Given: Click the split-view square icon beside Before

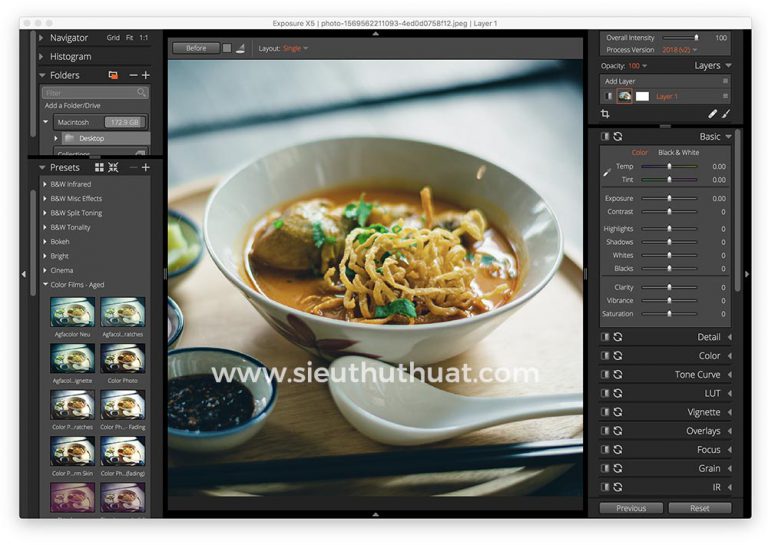Looking at the screenshot, I should (x=227, y=48).
